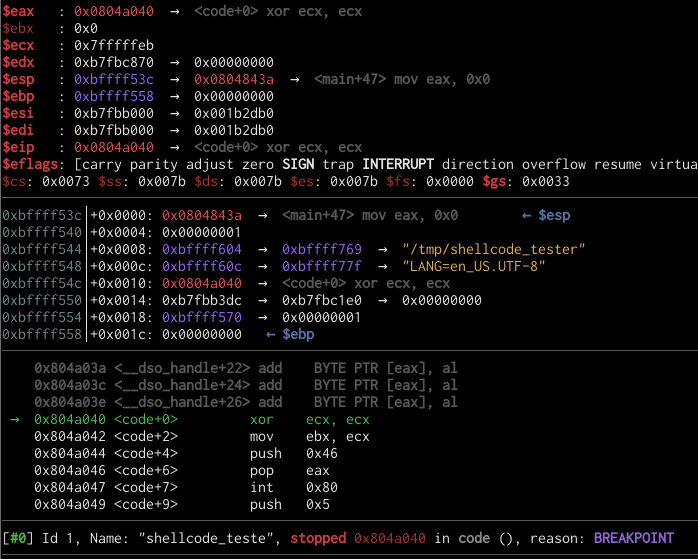Image resolution: width=698 pixels, height=559 pixels.
Task: Click the BREAKPOINT reason text
Action: pos(633,538)
